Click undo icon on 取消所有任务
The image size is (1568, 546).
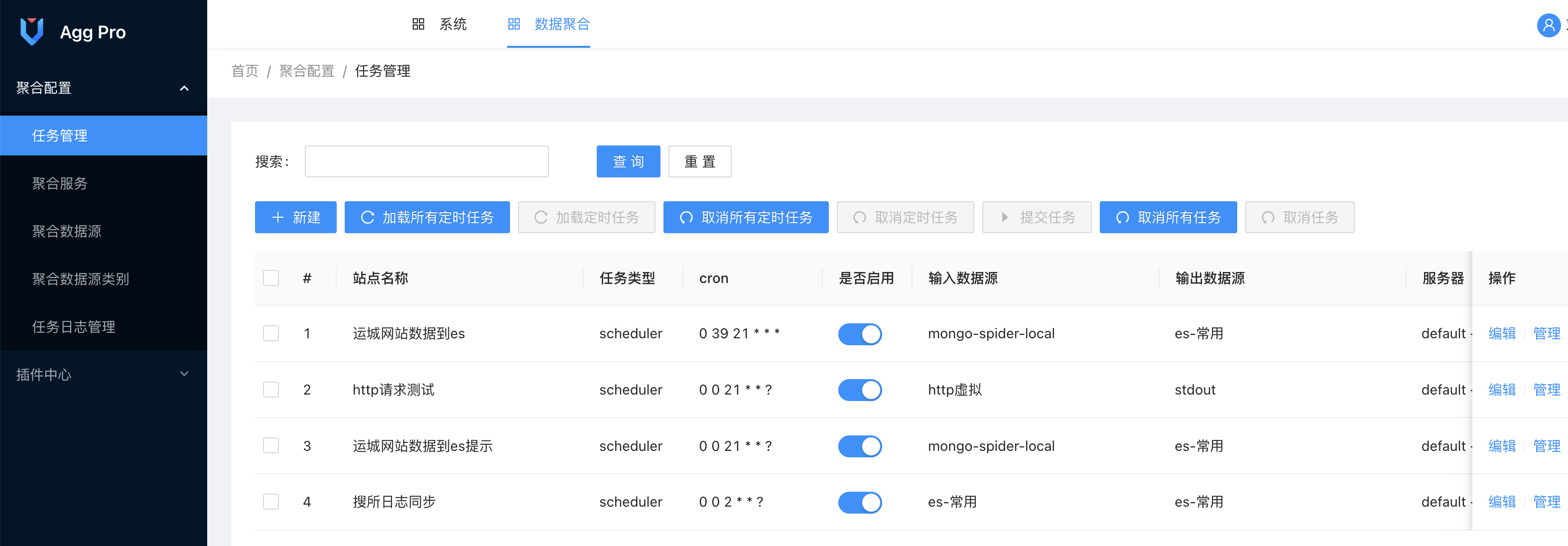click(x=1123, y=217)
